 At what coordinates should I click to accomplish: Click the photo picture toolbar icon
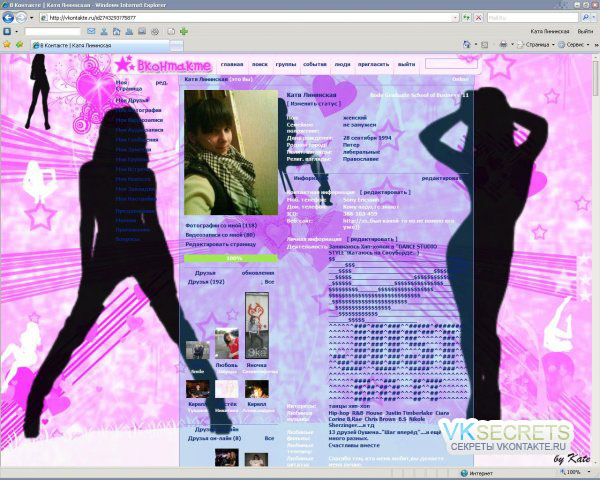coord(142,31)
